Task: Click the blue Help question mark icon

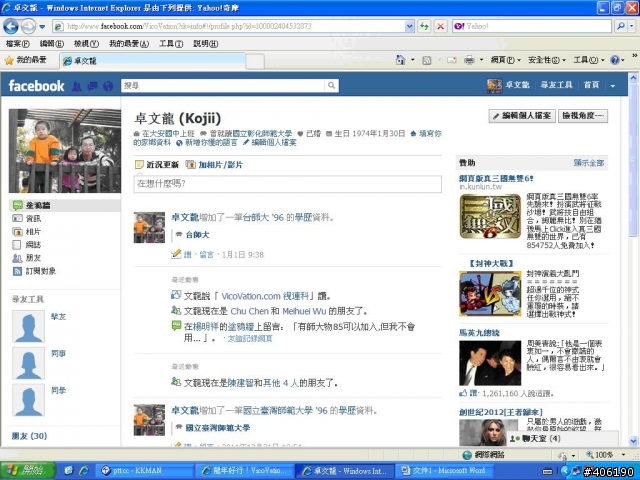Action: [x=615, y=60]
